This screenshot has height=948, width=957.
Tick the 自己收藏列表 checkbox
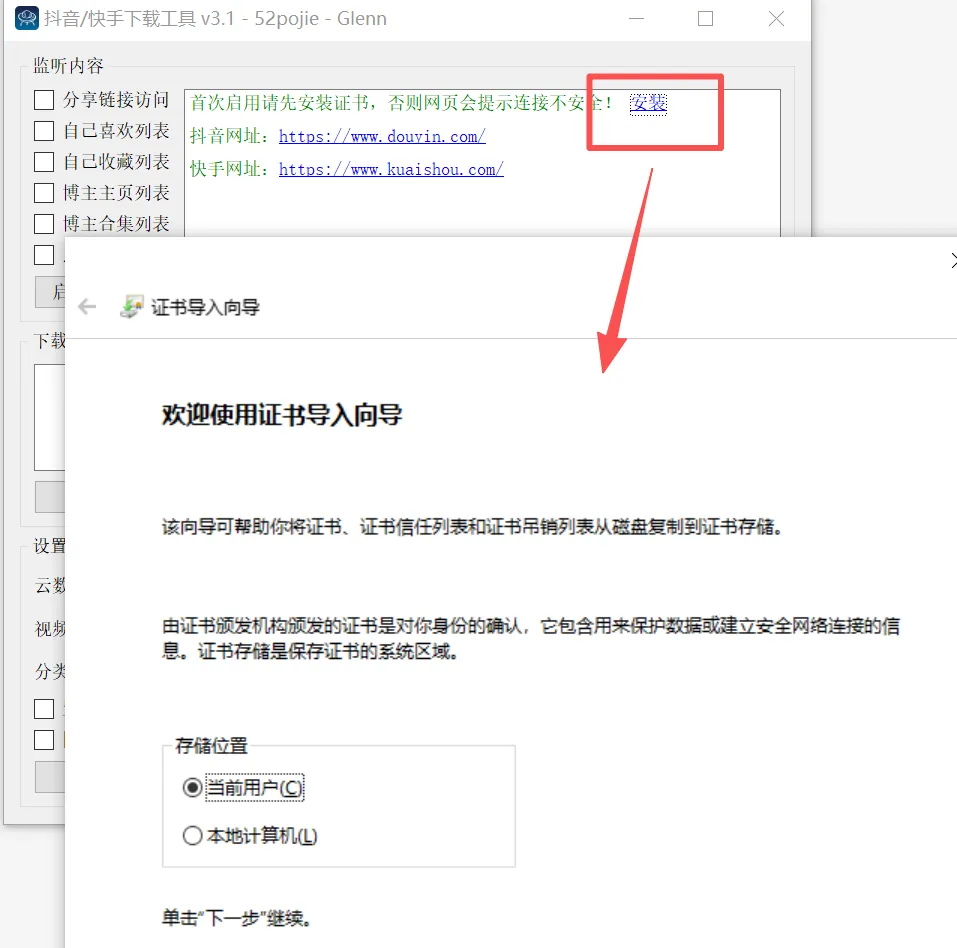[x=44, y=162]
